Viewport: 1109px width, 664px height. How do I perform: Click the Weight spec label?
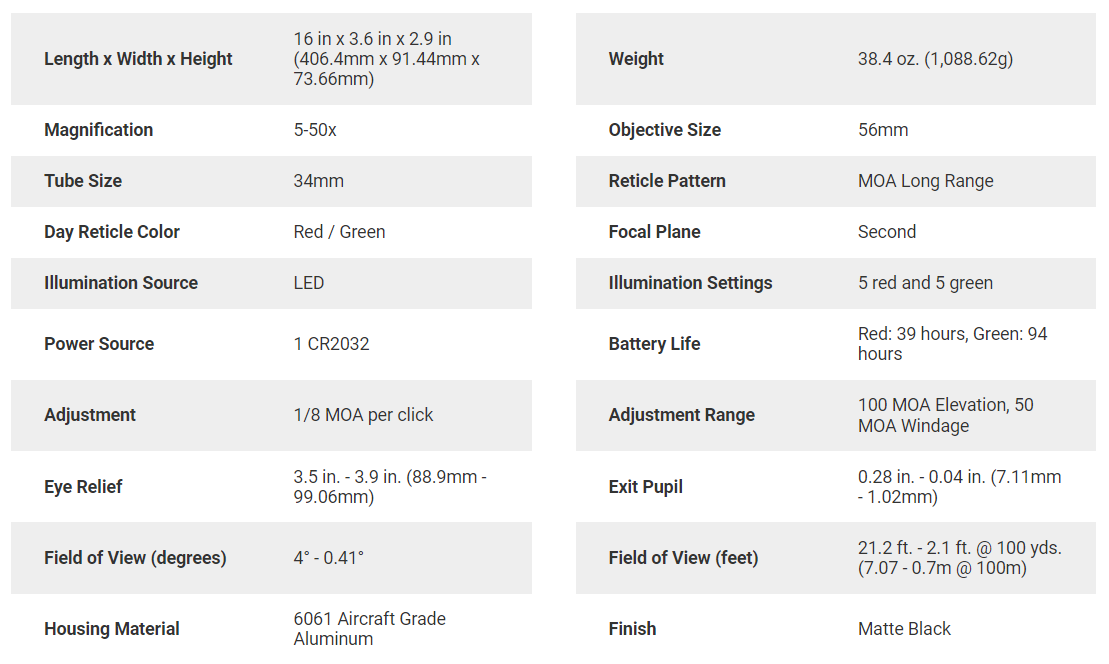pos(636,59)
